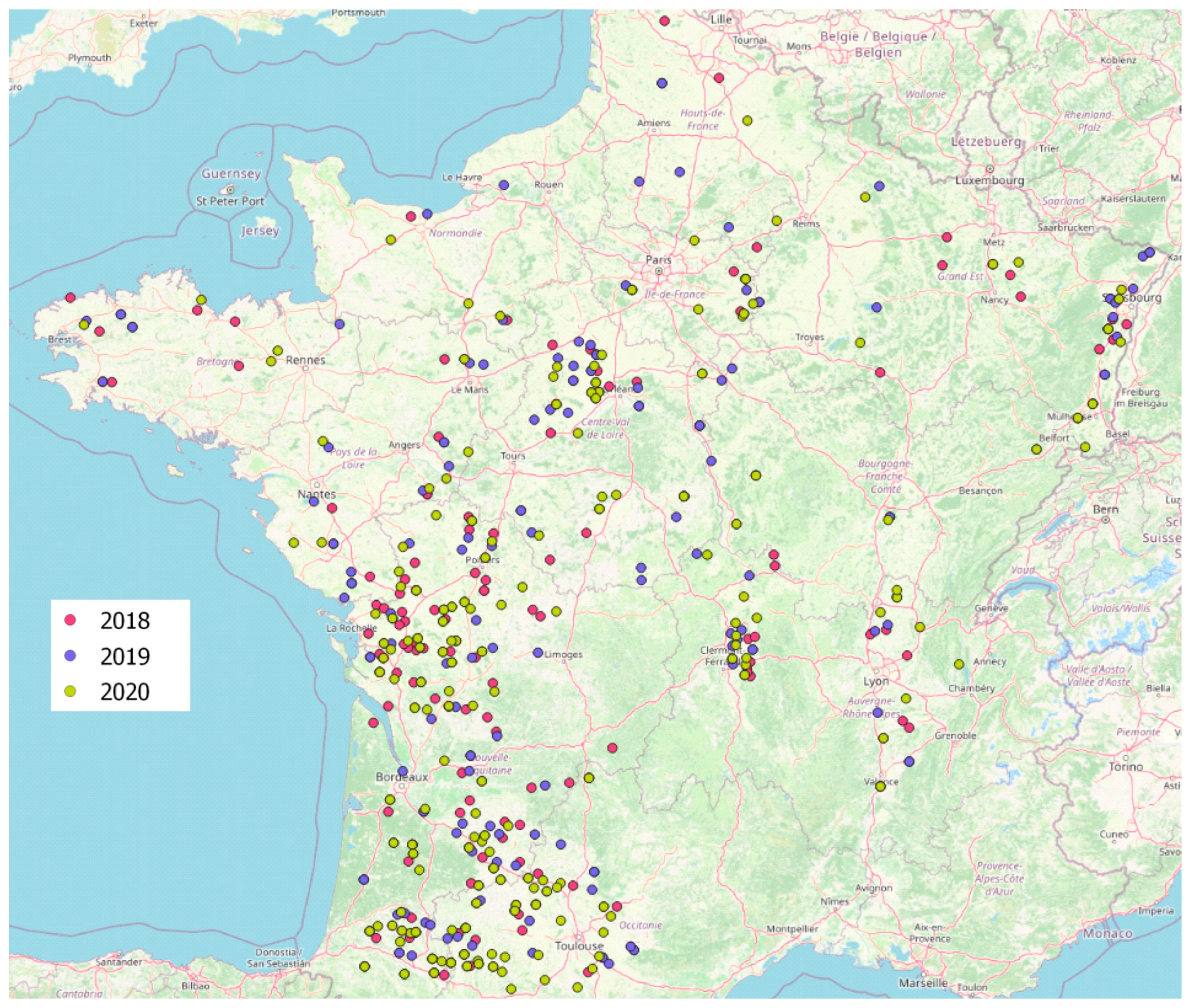This screenshot has width=1193, height=1008.
Task: Click the Lyon city label
Action: (875, 682)
